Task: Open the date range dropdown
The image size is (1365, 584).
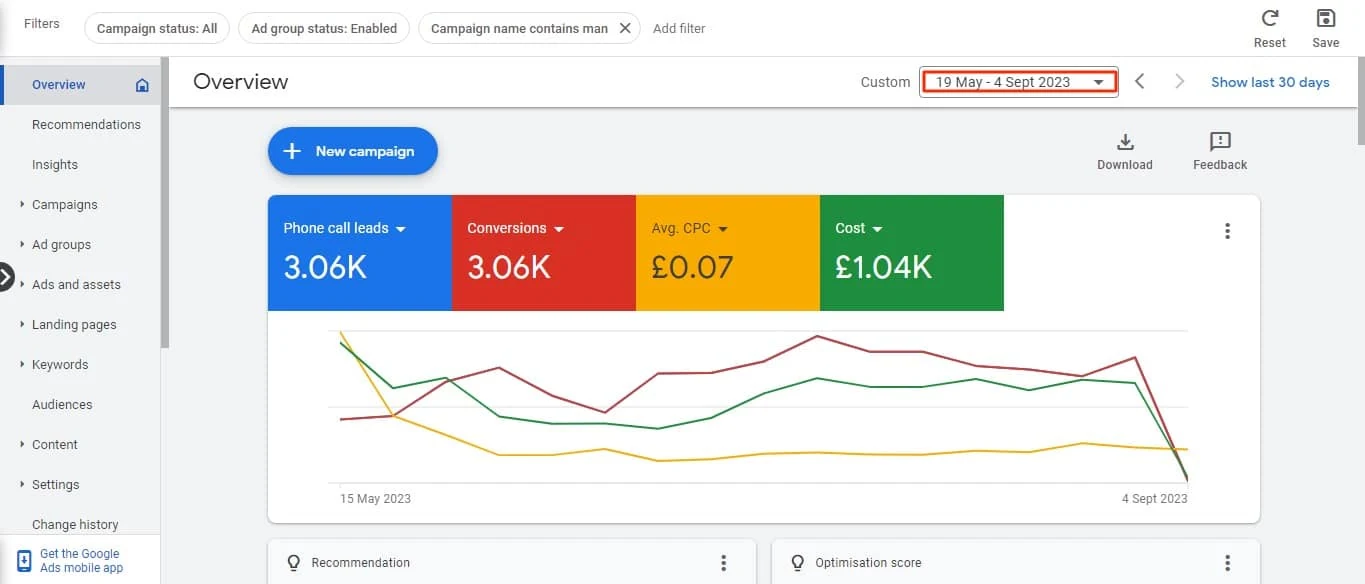Action: click(x=1018, y=82)
